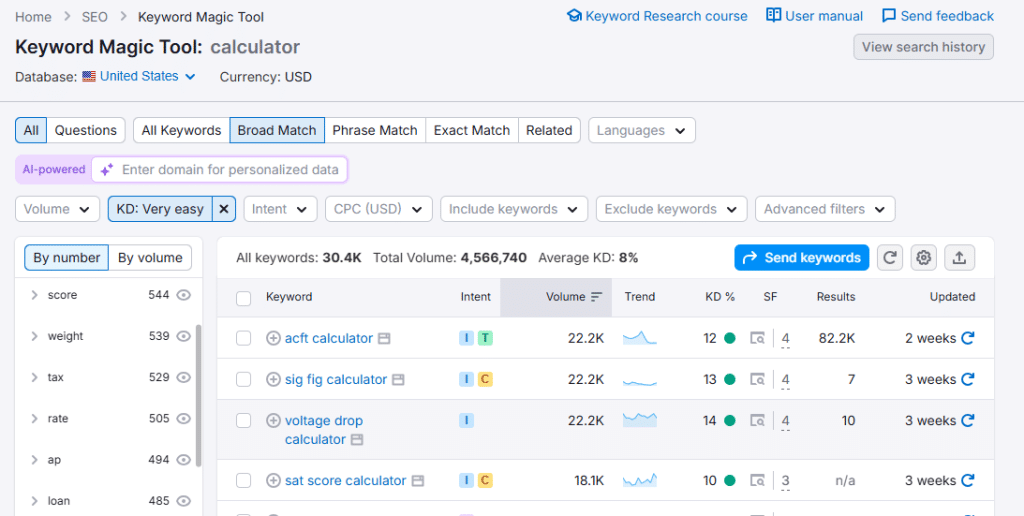
Task: Refresh sat score calculator row metrics
Action: pyautogui.click(x=968, y=481)
